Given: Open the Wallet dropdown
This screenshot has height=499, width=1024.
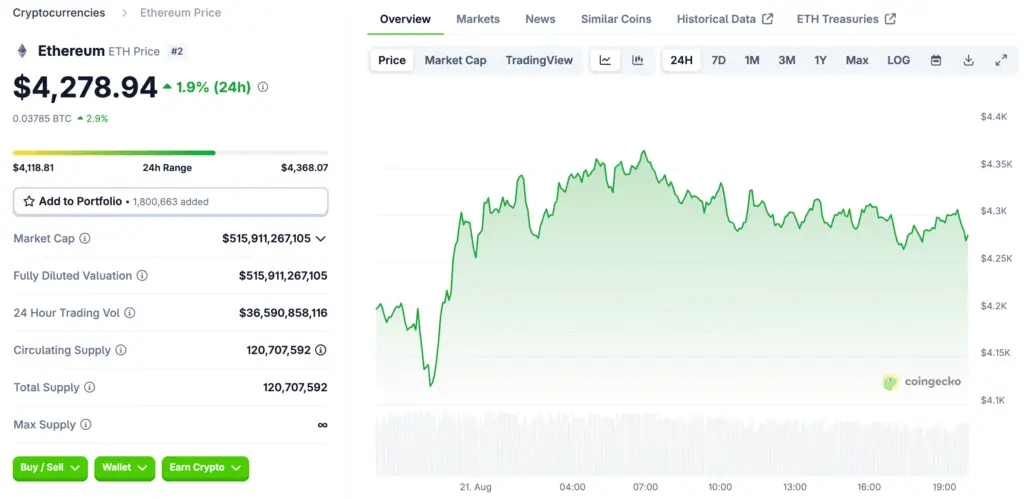Looking at the screenshot, I should click(124, 468).
